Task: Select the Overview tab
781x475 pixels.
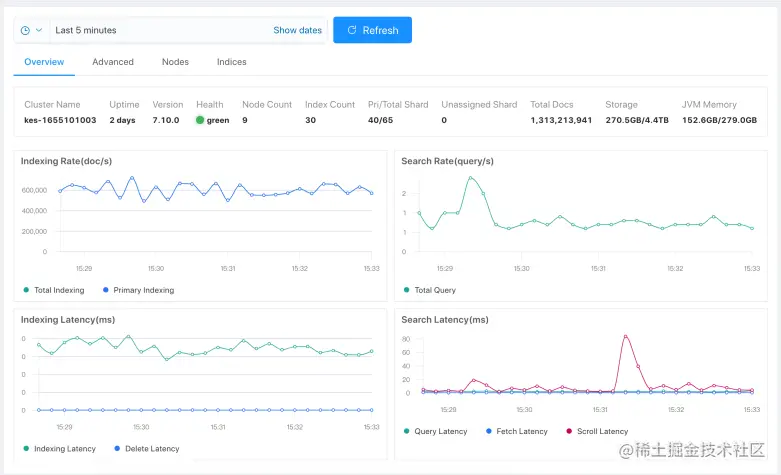Action: 44,62
